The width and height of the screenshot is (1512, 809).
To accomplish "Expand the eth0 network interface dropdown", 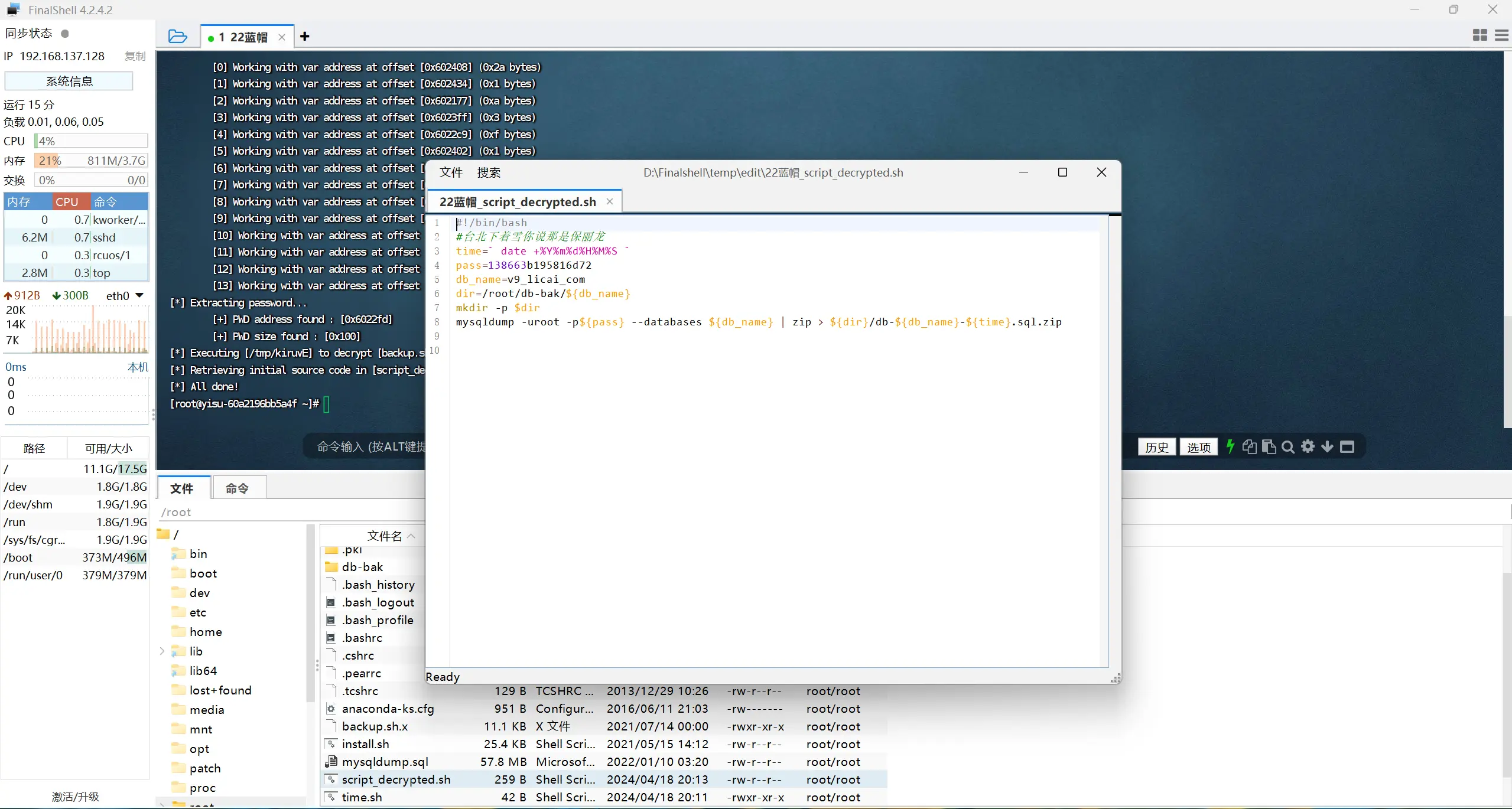I will pyautogui.click(x=139, y=295).
